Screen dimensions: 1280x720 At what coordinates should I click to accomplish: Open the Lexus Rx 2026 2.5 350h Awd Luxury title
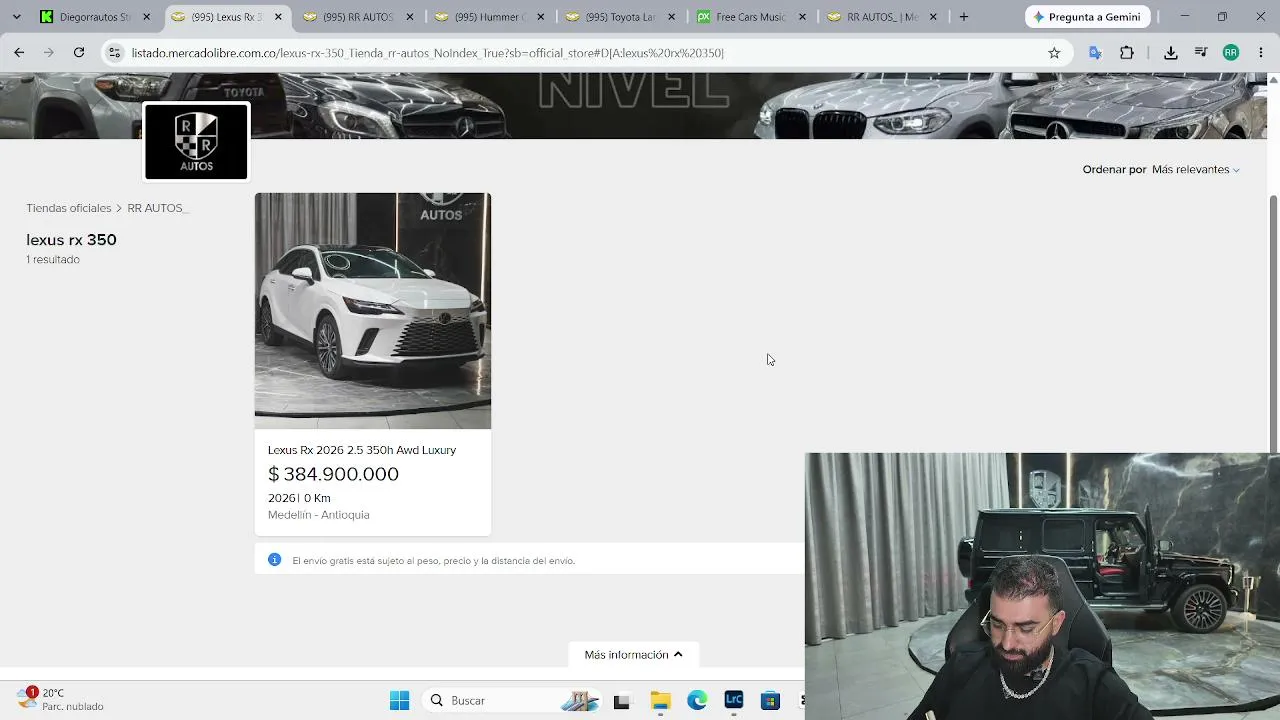click(x=362, y=450)
